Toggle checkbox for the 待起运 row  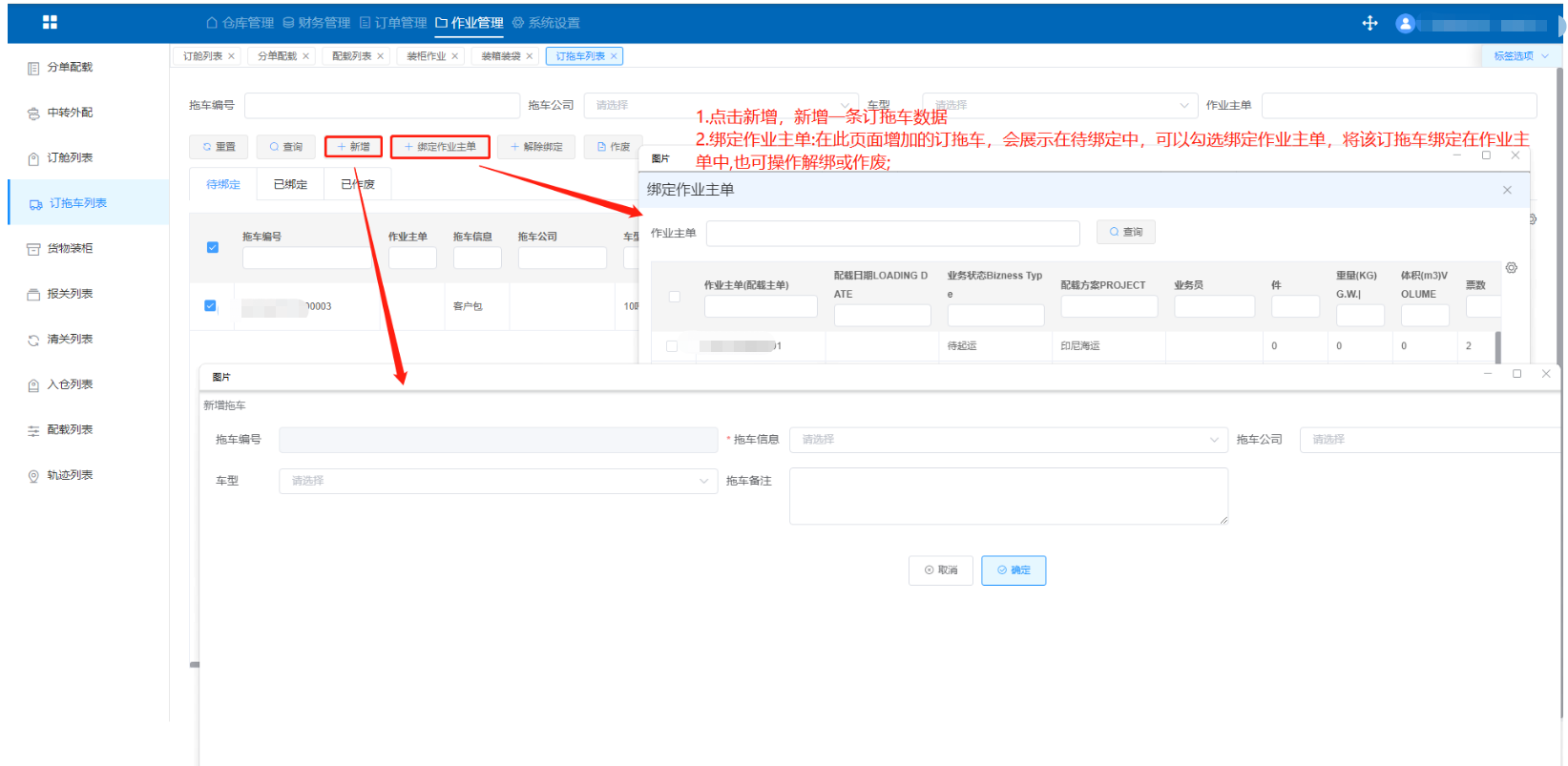(x=672, y=346)
